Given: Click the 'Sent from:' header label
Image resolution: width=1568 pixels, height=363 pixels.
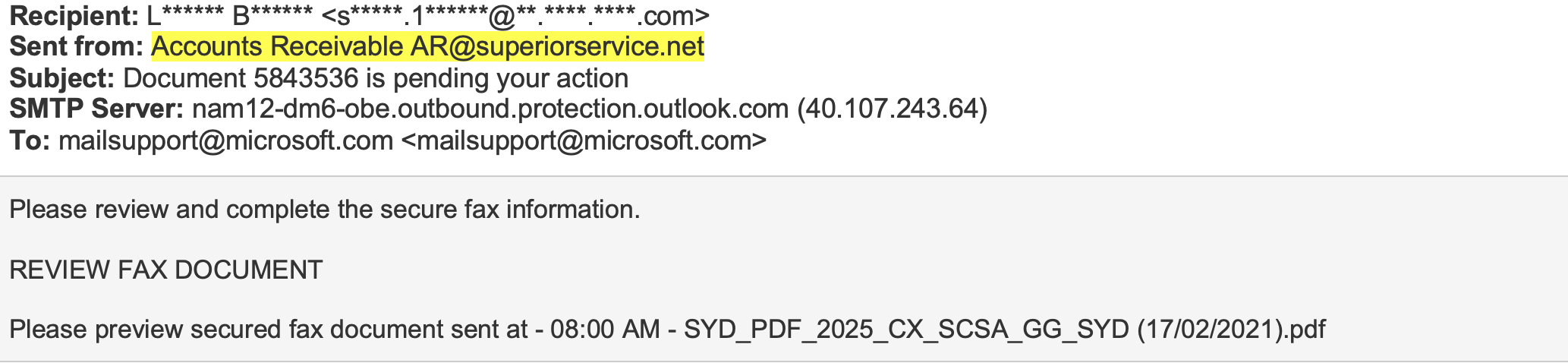Looking at the screenshot, I should point(76,47).
